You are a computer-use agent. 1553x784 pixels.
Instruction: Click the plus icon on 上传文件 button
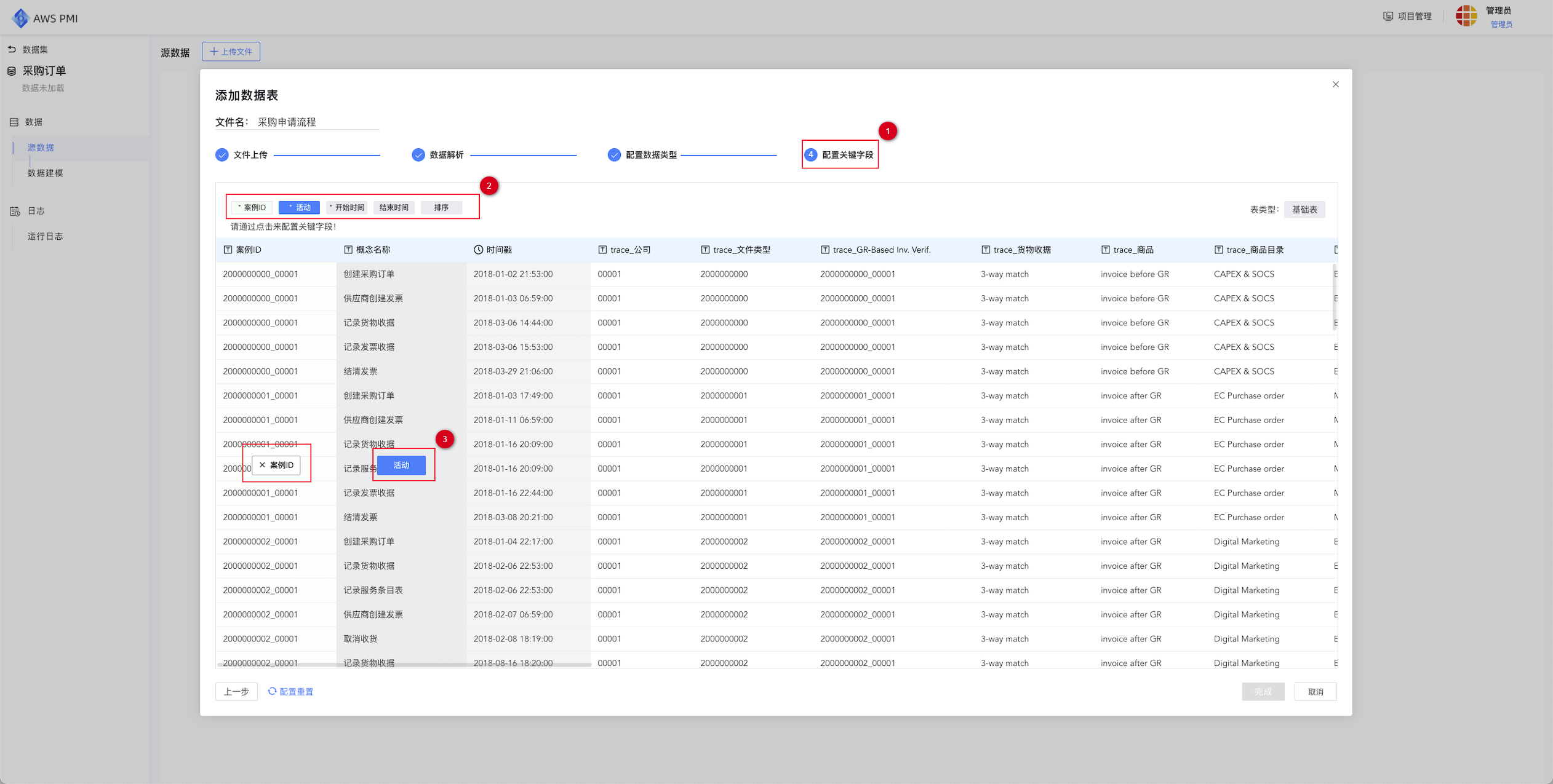(214, 52)
